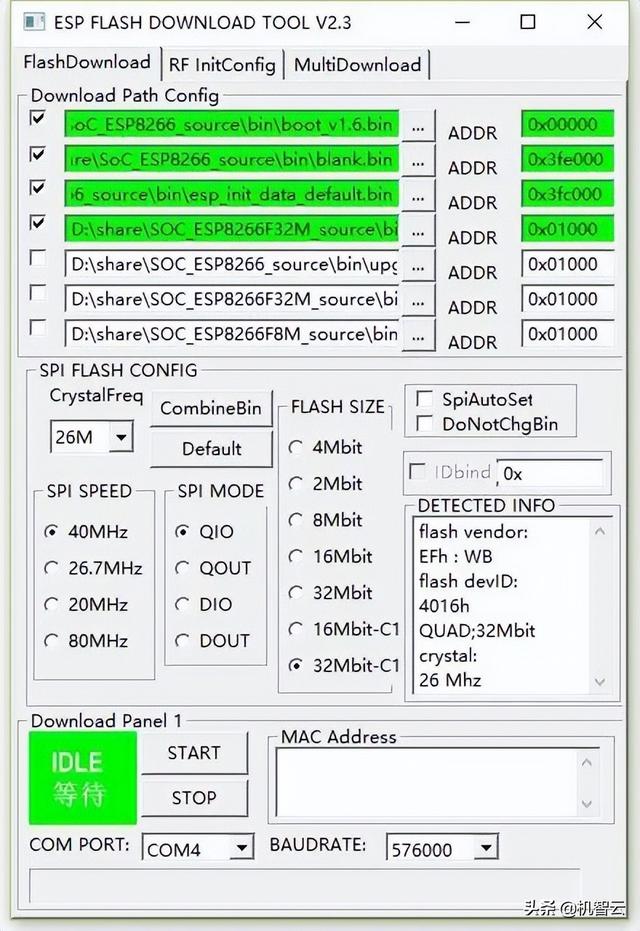640x931 pixels.
Task: Close the ESP Flash Download Tool window
Action: 594,23
